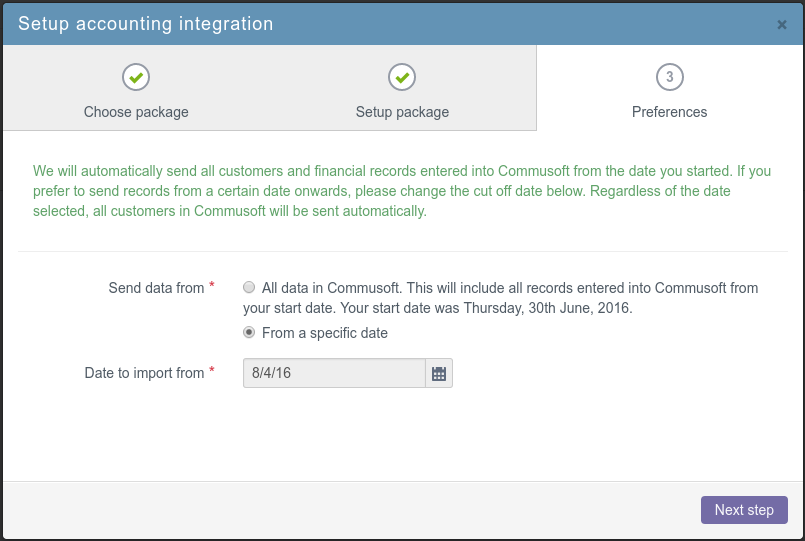The height and width of the screenshot is (541, 805).
Task: Go back to Choose package step label
Action: click(136, 112)
